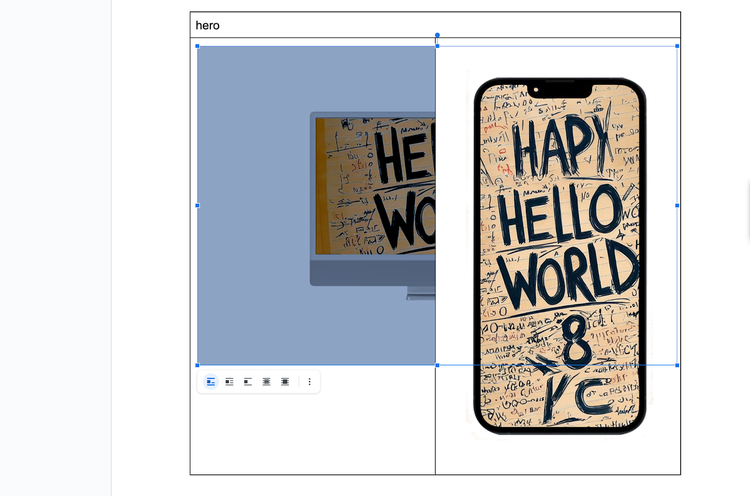
Task: Select the In line text wrap option
Action: (x=211, y=381)
